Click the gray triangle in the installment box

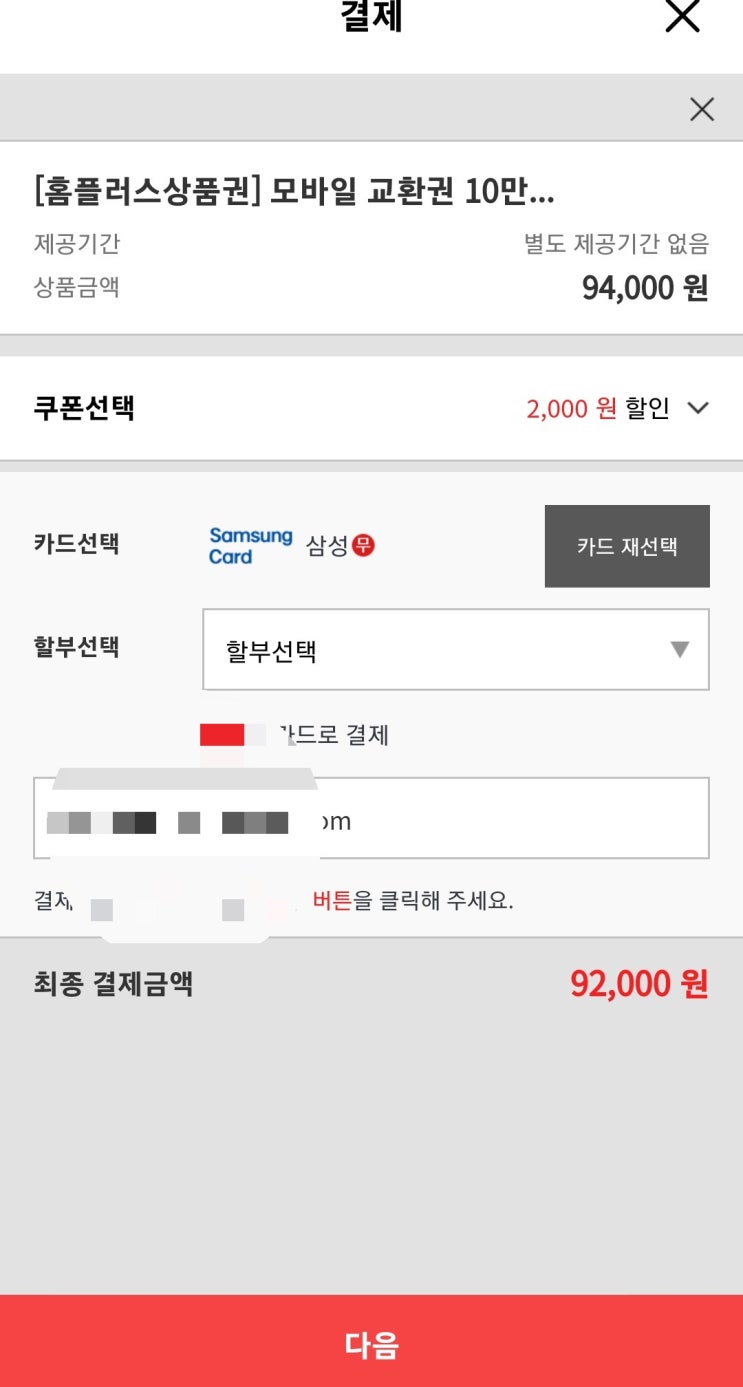pos(680,650)
